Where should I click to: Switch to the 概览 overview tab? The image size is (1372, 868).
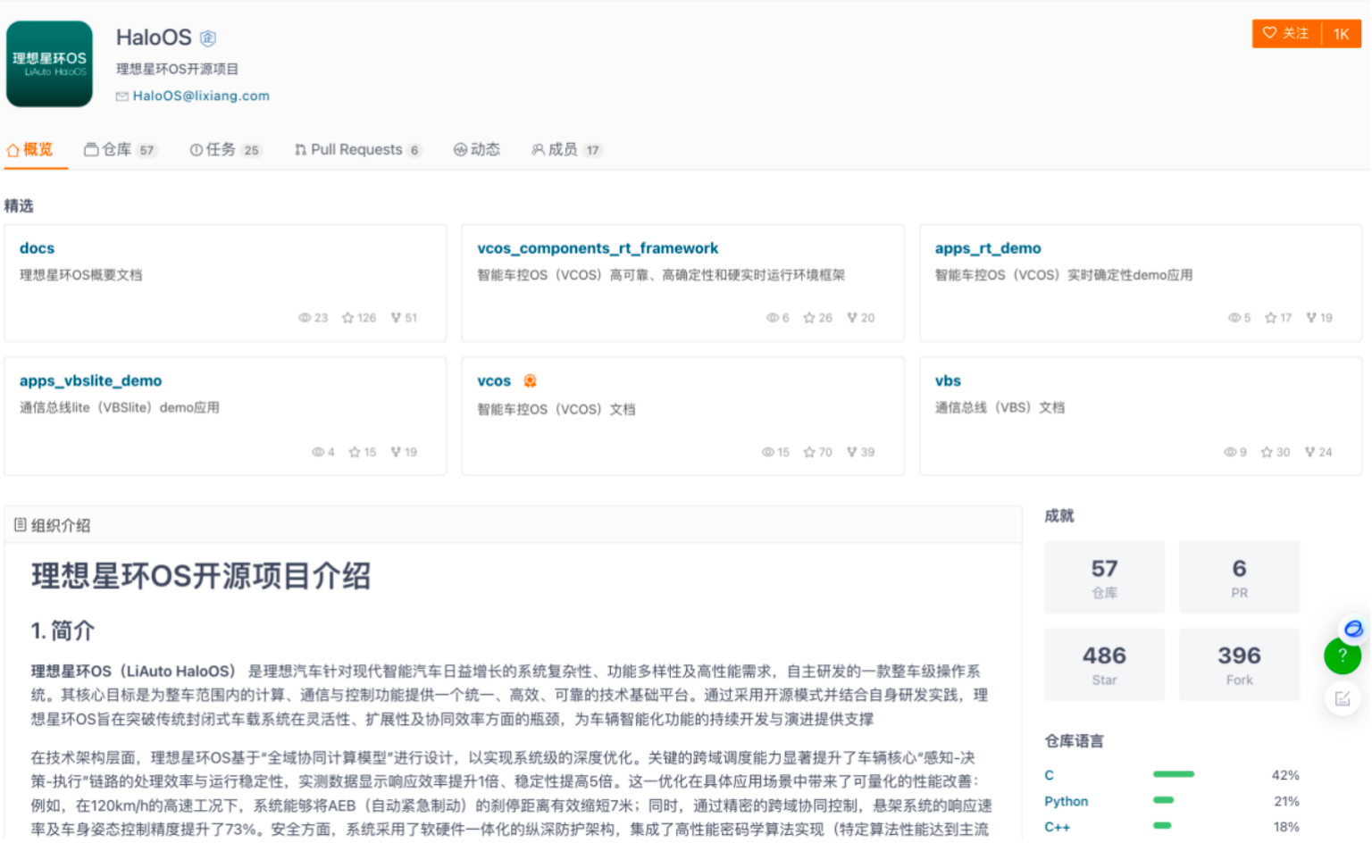click(30, 149)
